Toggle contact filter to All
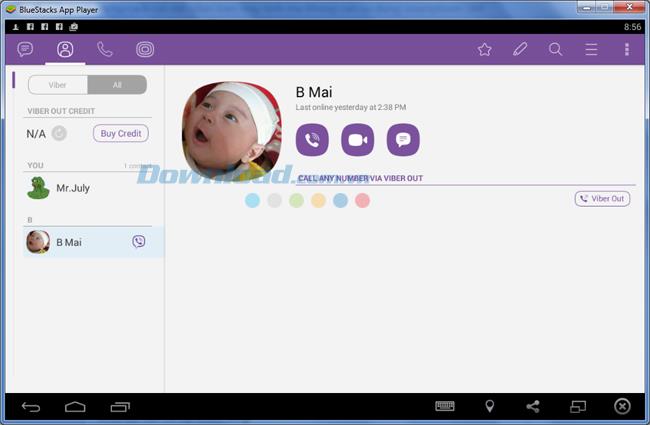 coord(117,85)
